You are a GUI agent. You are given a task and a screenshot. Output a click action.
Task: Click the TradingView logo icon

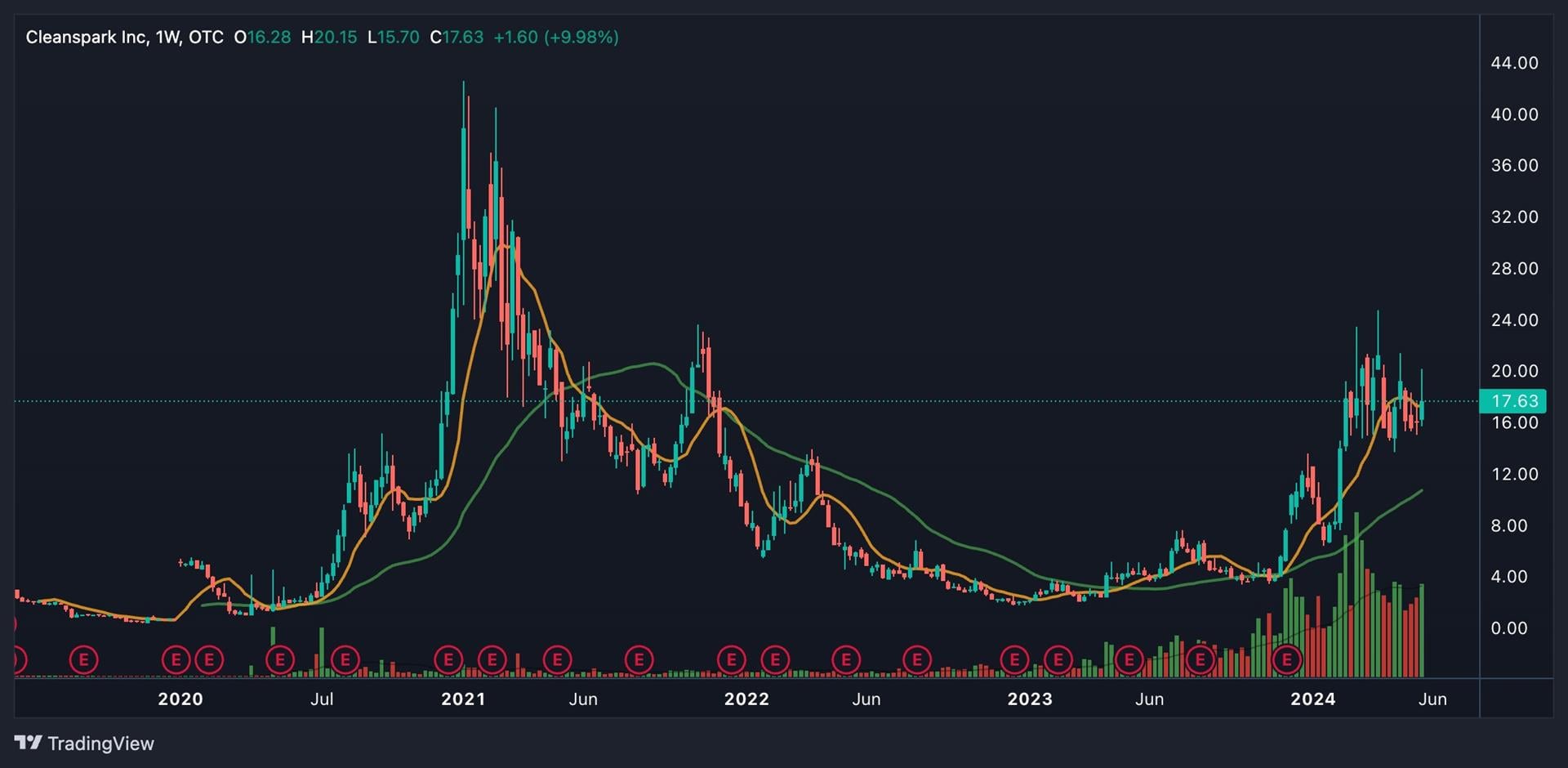(x=29, y=743)
